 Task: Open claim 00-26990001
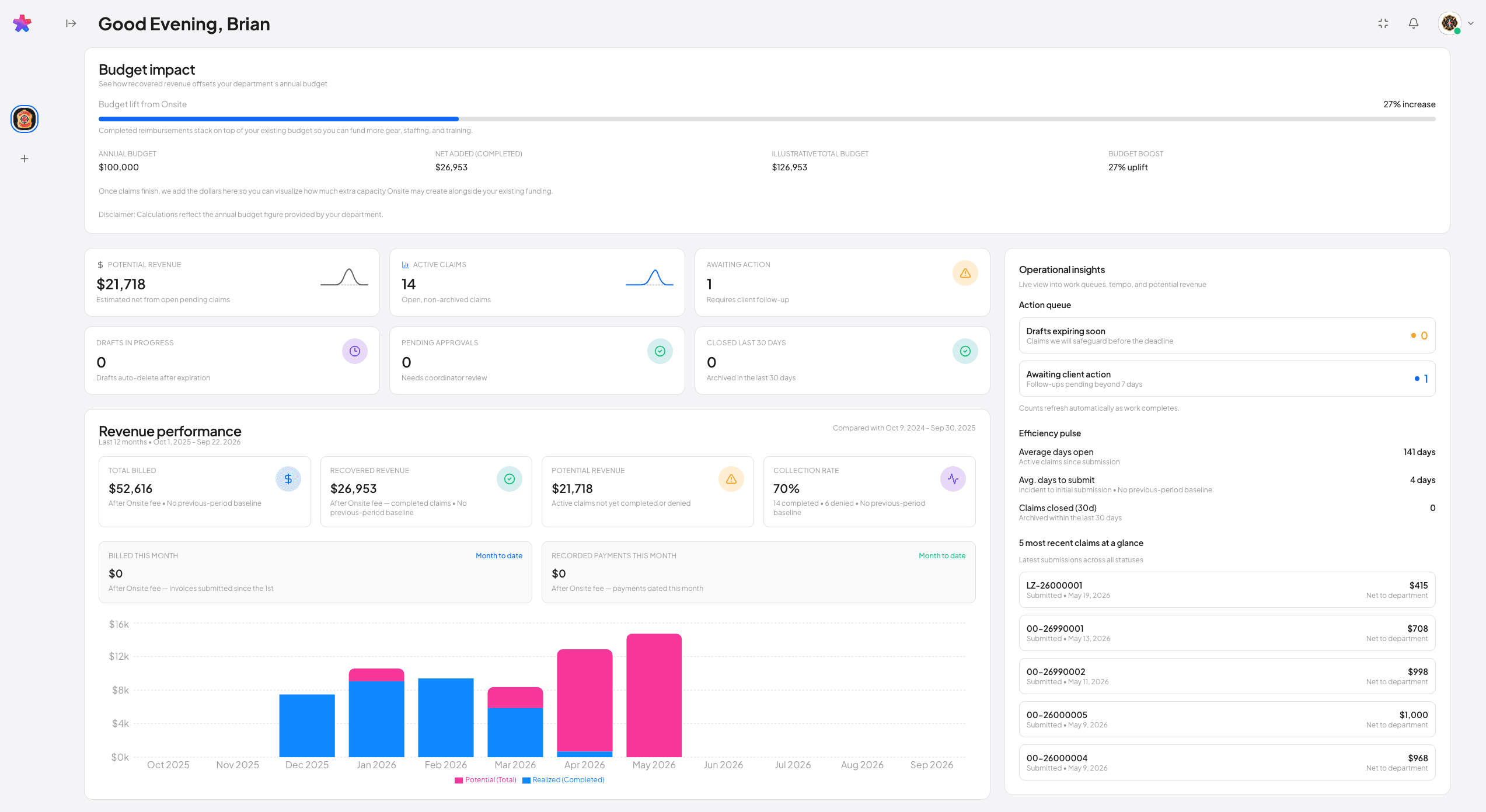(x=1227, y=633)
